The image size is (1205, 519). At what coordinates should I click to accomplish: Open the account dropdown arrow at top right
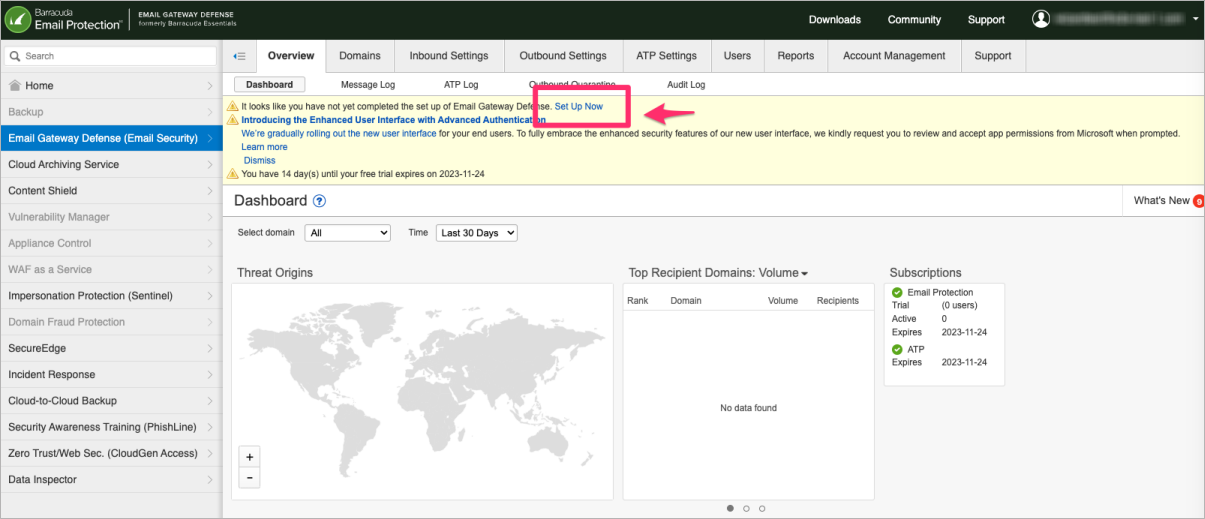tap(1195, 19)
